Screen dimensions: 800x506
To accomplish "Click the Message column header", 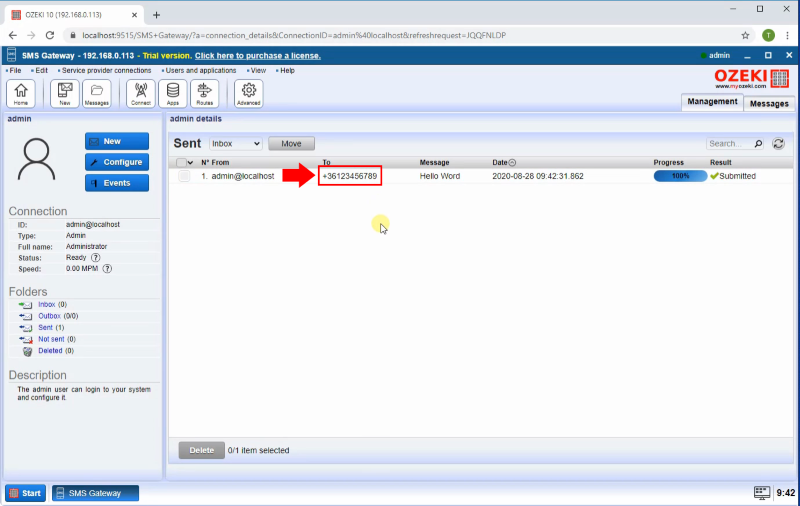I will [434, 163].
